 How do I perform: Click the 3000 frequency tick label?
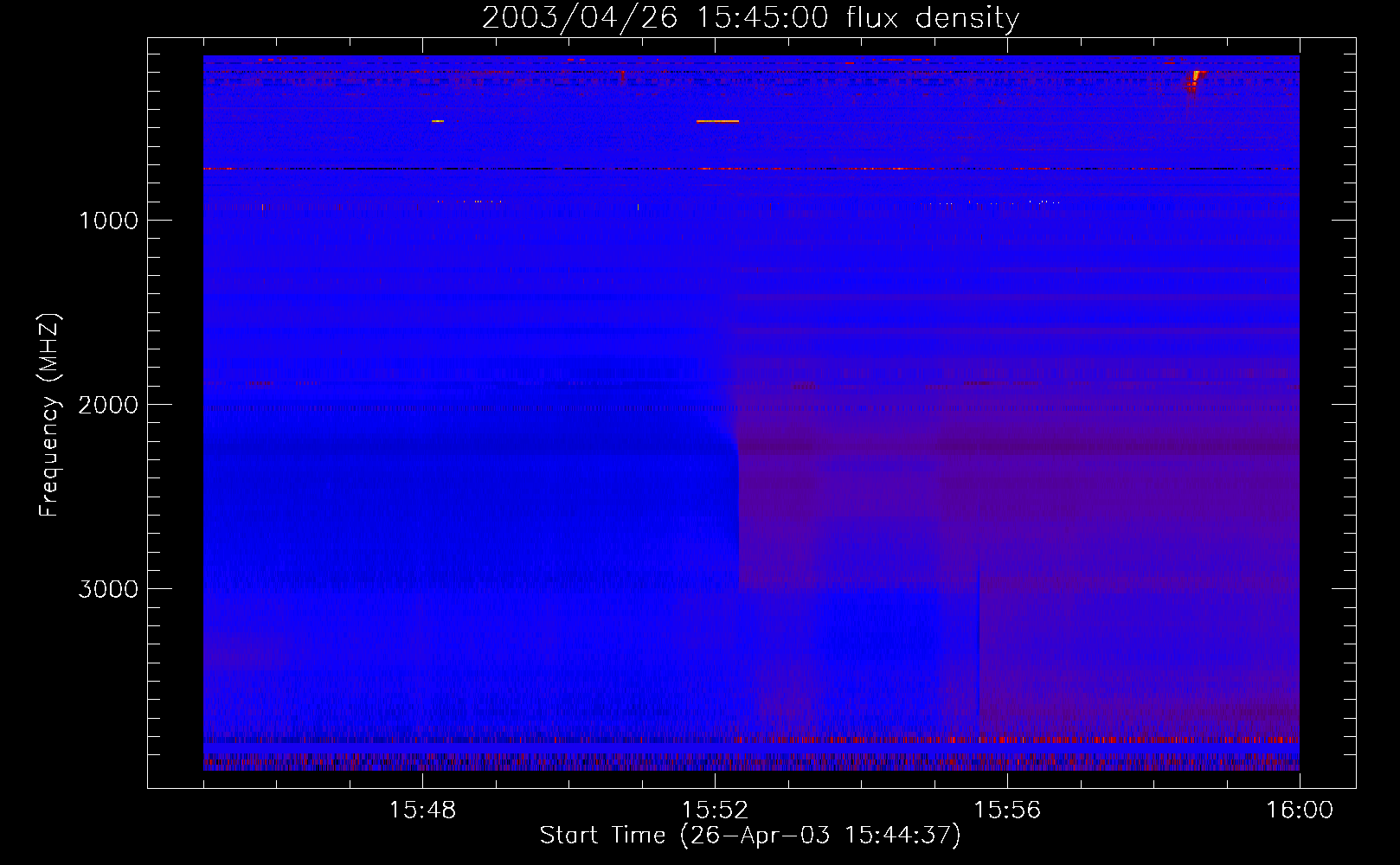point(109,589)
